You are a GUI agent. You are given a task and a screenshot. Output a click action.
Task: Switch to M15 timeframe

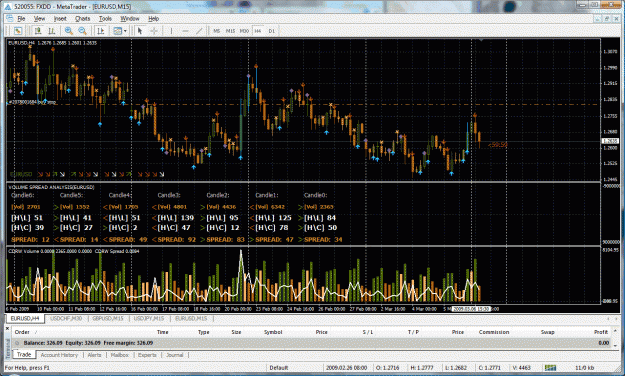(230, 31)
